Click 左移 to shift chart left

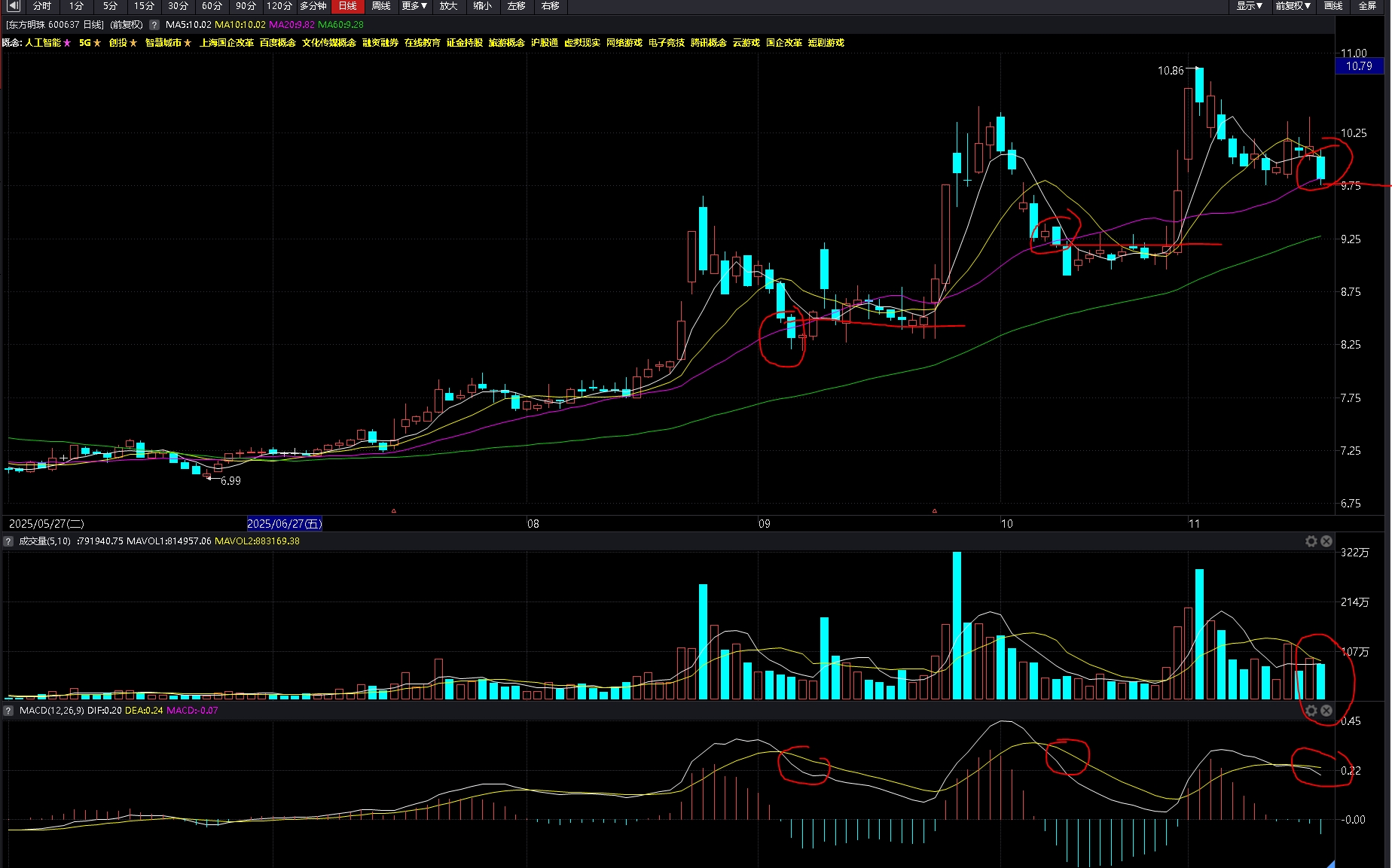[x=517, y=6]
